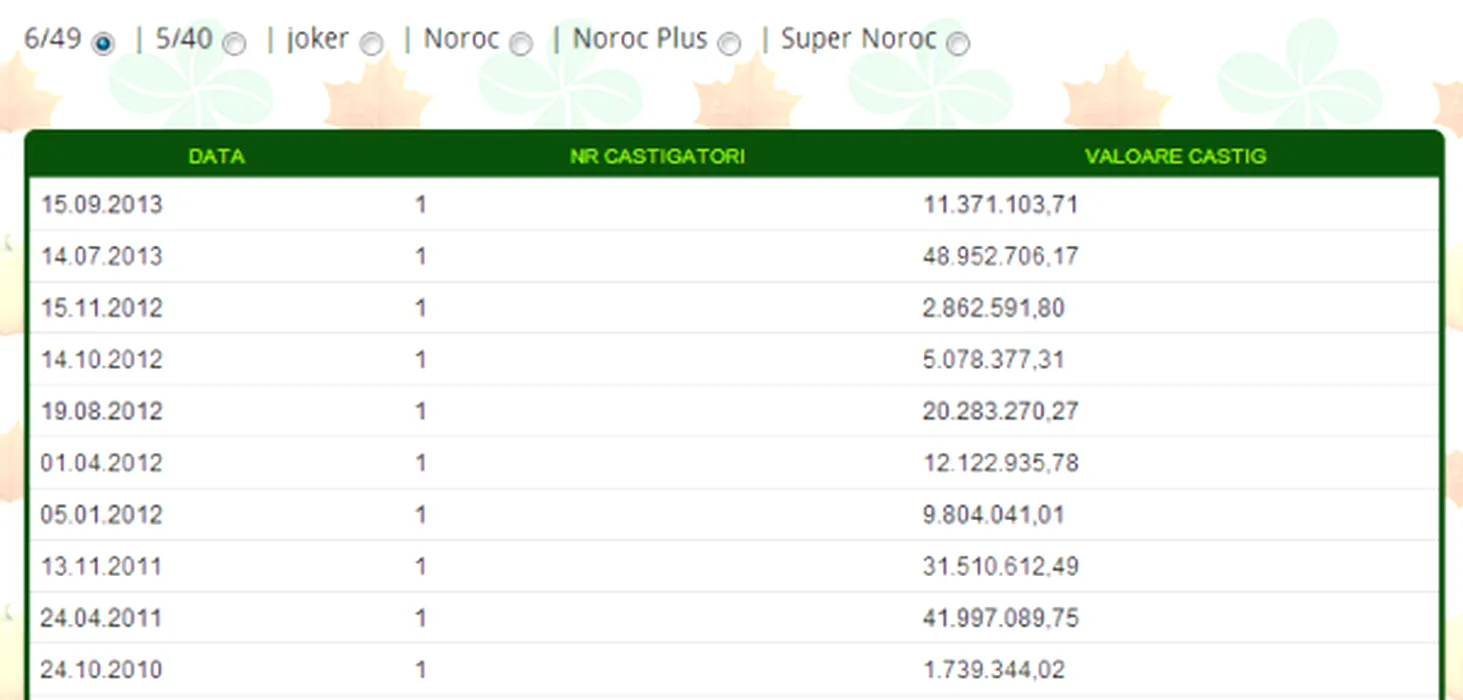Select the 19.08.2012 date row
Viewport: 1463px width, 700px height.
click(x=101, y=412)
